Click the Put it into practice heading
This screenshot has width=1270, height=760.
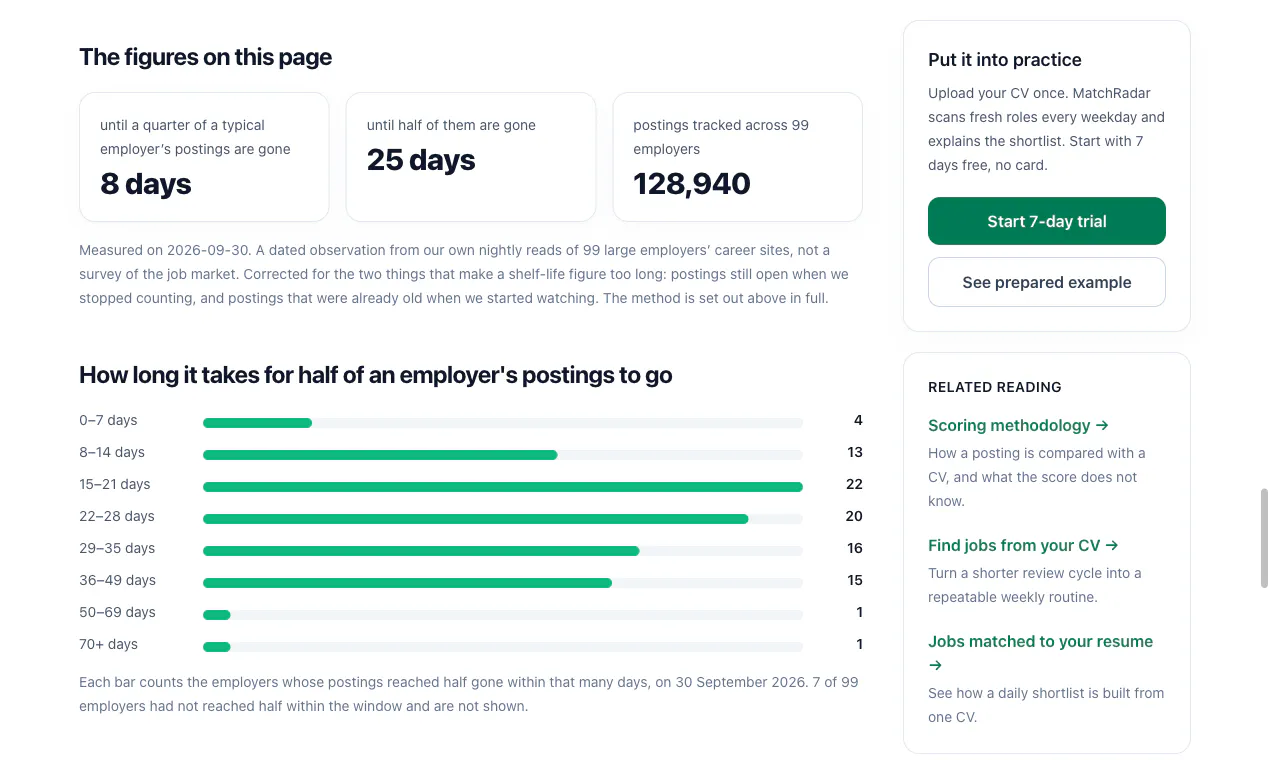click(x=1005, y=60)
